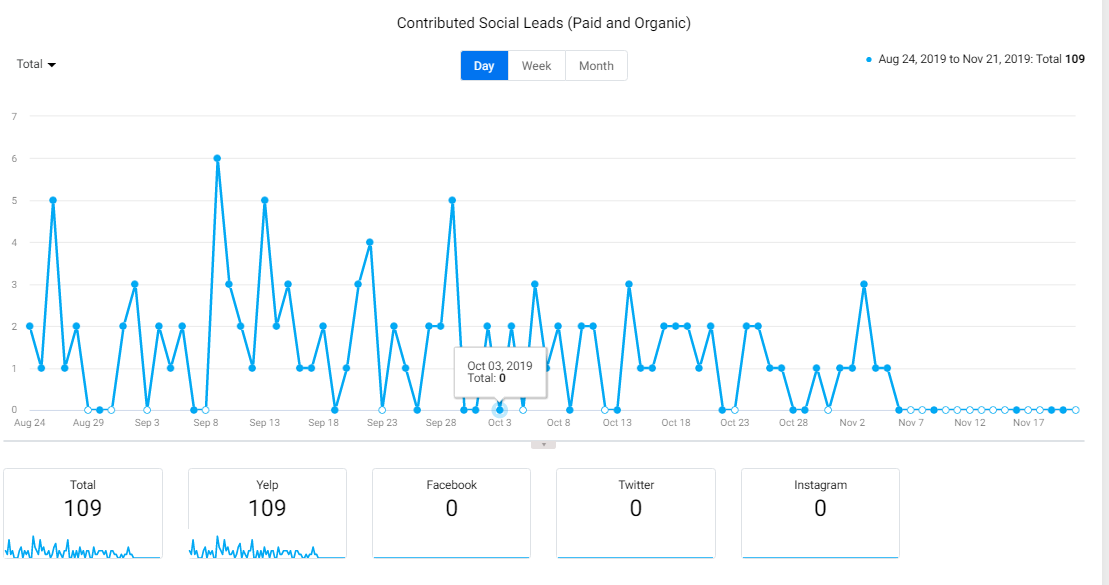Image resolution: width=1109 pixels, height=585 pixels.
Task: Click the data point at 5 near Sep 28
Action: point(452,200)
